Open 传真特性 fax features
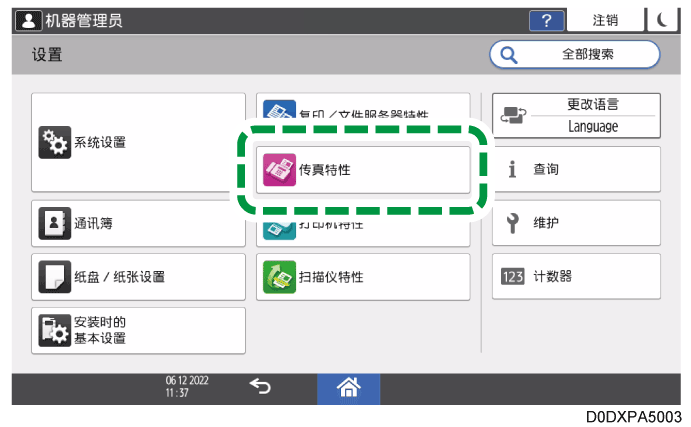 363,170
